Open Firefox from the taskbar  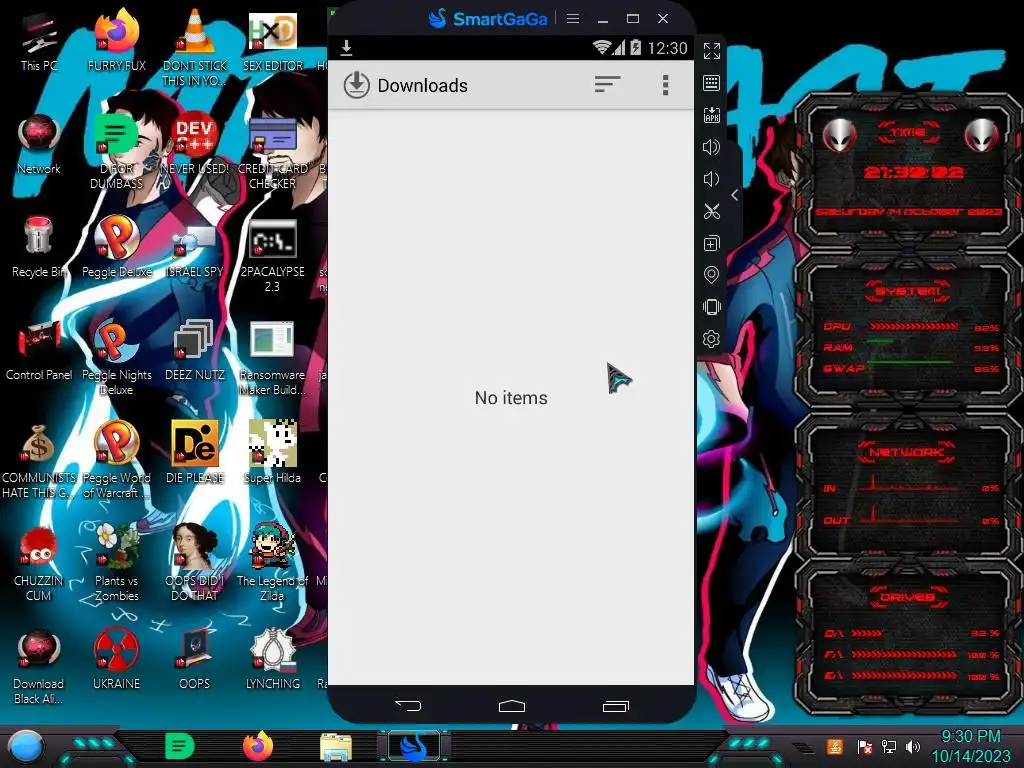[x=258, y=746]
